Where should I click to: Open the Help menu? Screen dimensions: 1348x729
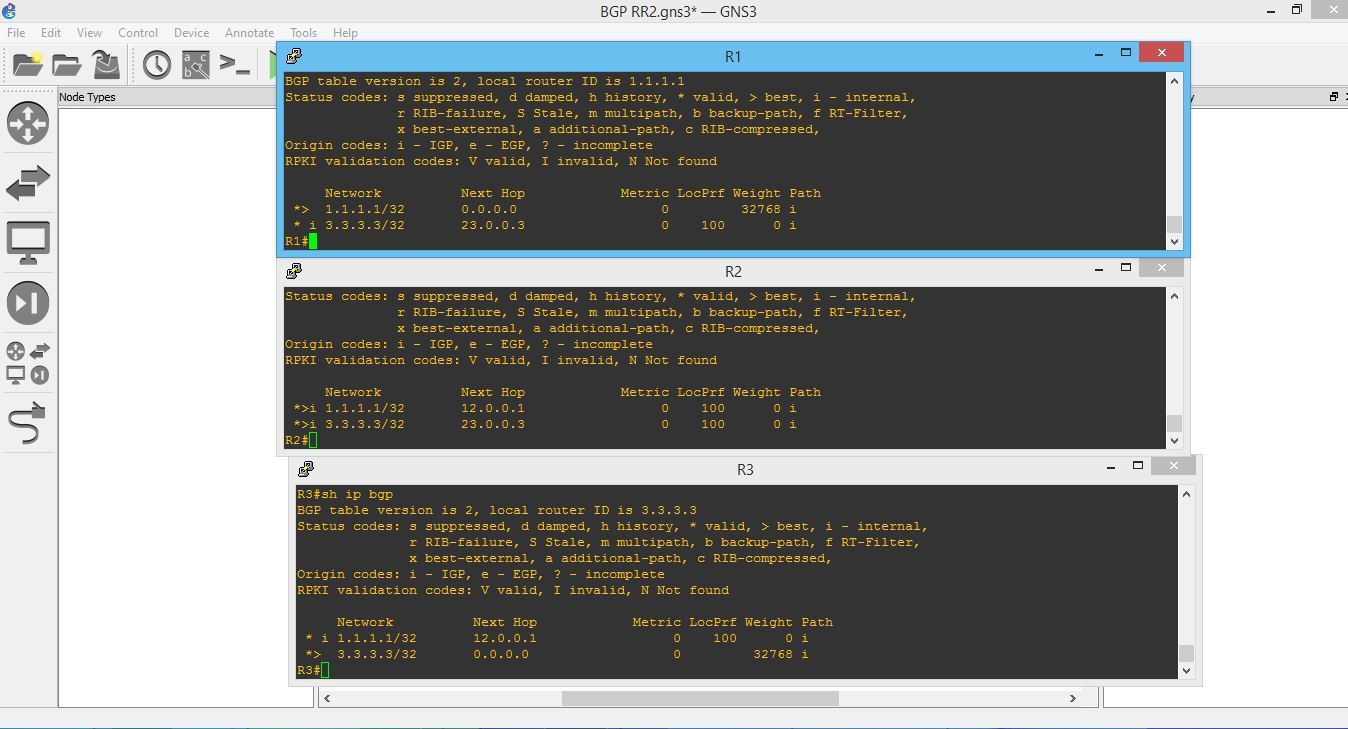tap(345, 33)
